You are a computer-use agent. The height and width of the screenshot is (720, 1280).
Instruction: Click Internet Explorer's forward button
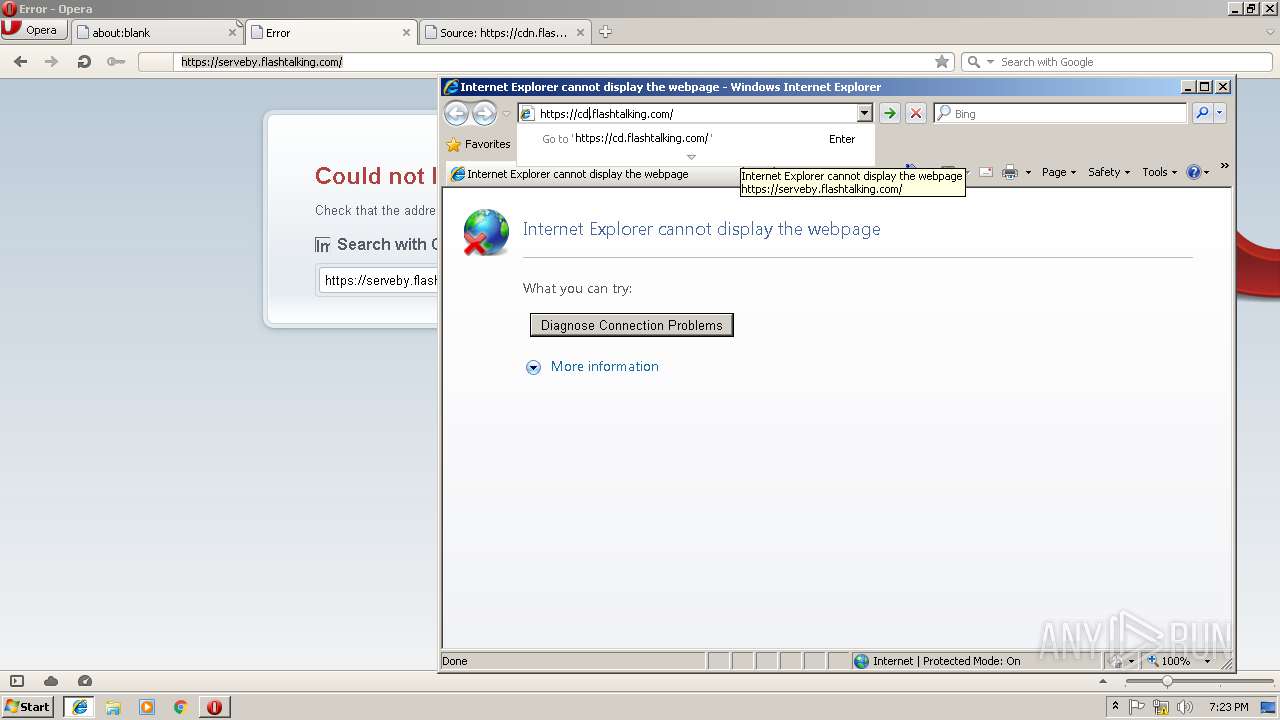point(484,114)
